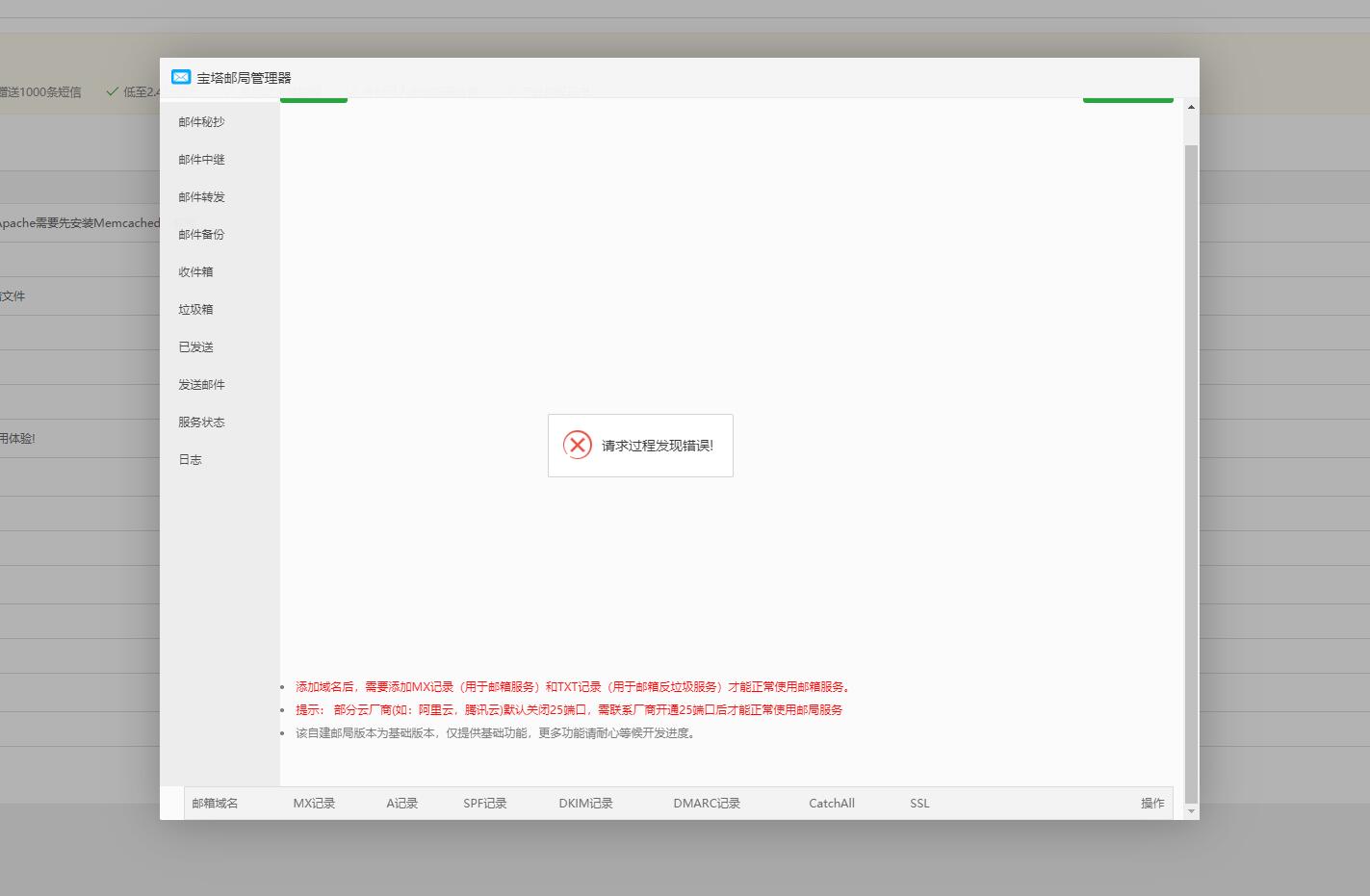
Task: Click the red tip about port 25
Action: click(569, 710)
